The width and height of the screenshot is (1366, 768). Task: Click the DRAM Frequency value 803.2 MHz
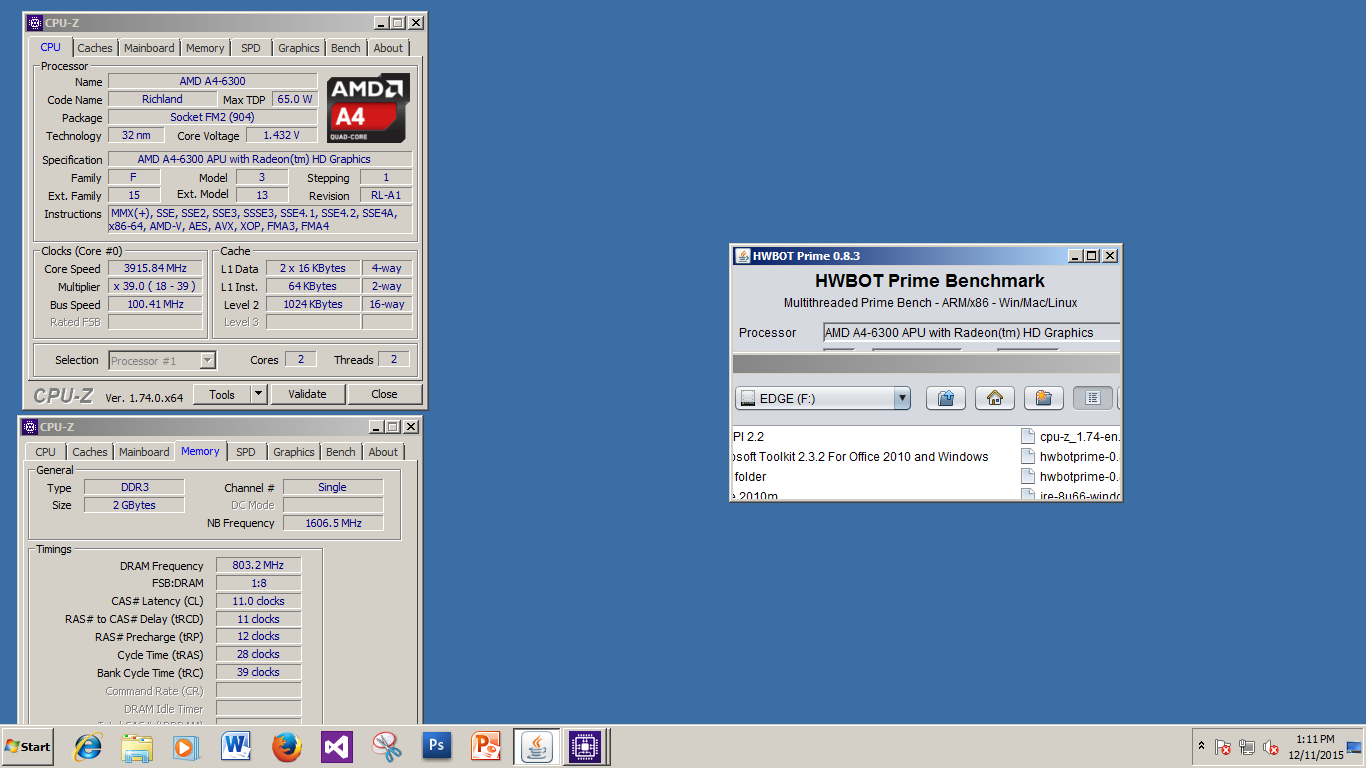(x=258, y=565)
